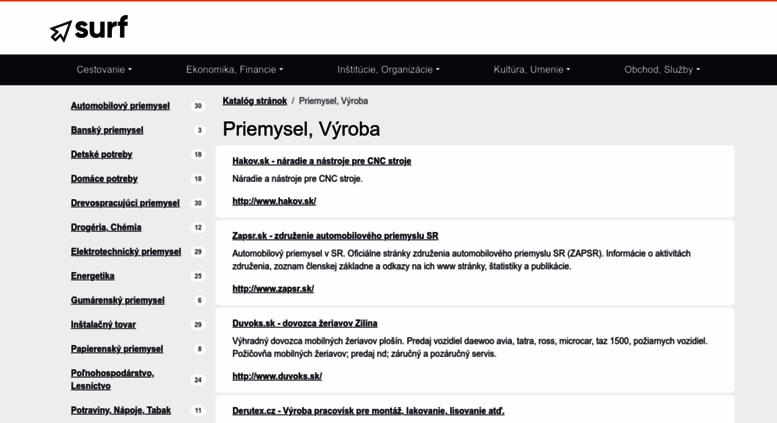The height and width of the screenshot is (423, 777).
Task: Click count badge 30 beside Automobilový priemysel
Action: 198,106
